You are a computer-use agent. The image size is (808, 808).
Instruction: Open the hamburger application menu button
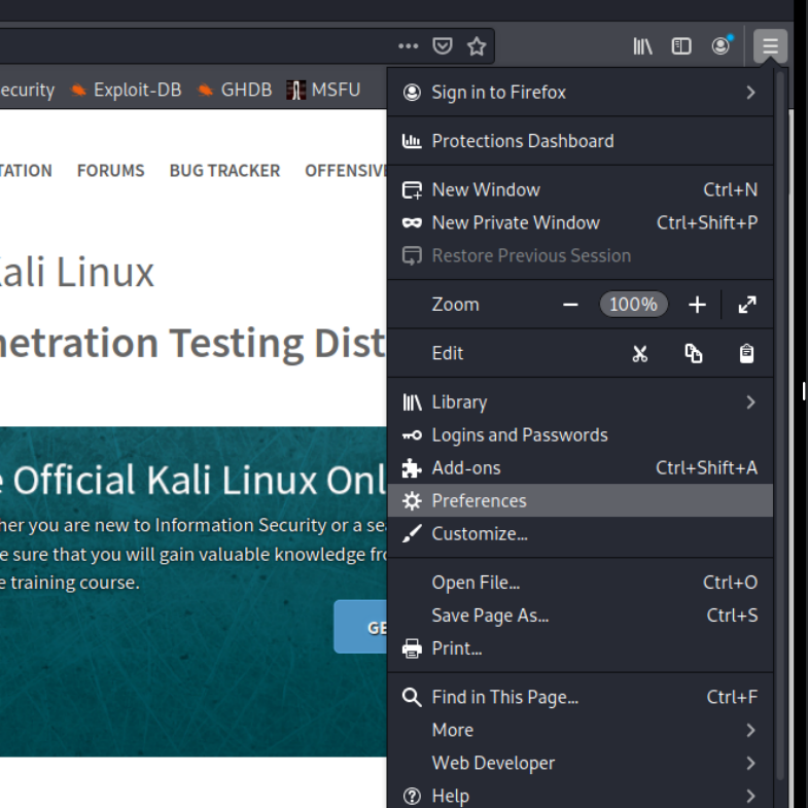[x=770, y=46]
